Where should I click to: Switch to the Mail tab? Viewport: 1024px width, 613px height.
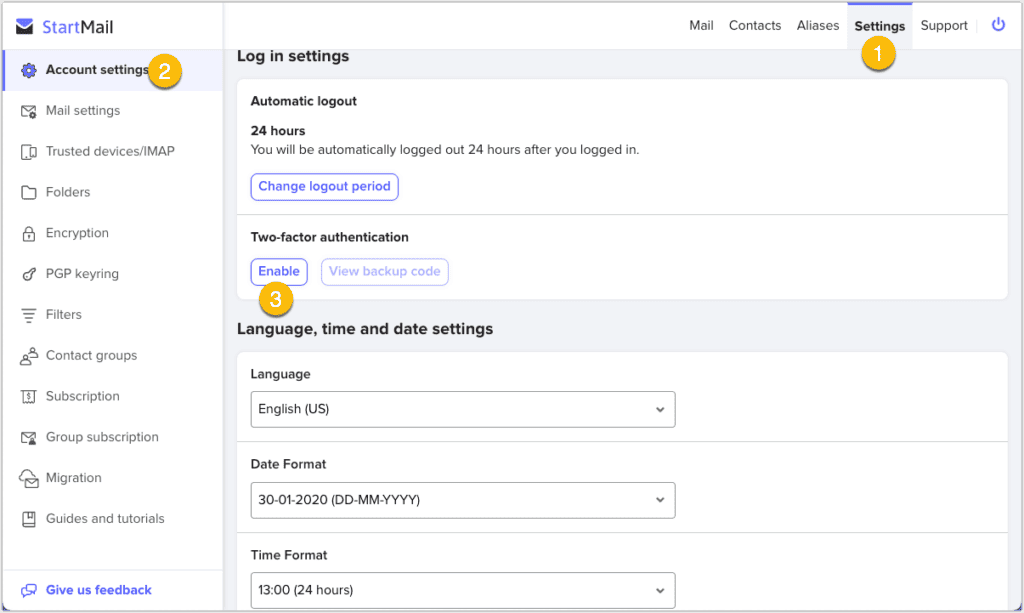click(701, 26)
